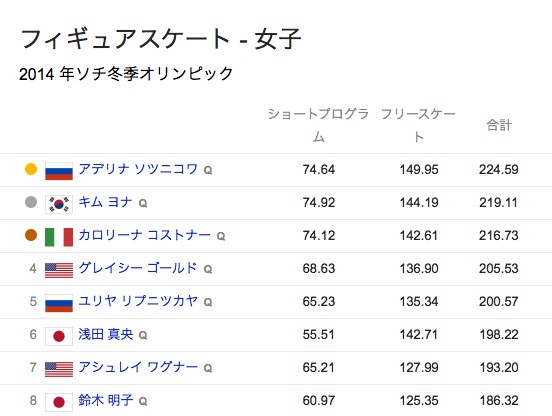This screenshot has height=416, width=552.
Task: Open the アデリナ ソツニコワ link
Action: click(x=138, y=169)
